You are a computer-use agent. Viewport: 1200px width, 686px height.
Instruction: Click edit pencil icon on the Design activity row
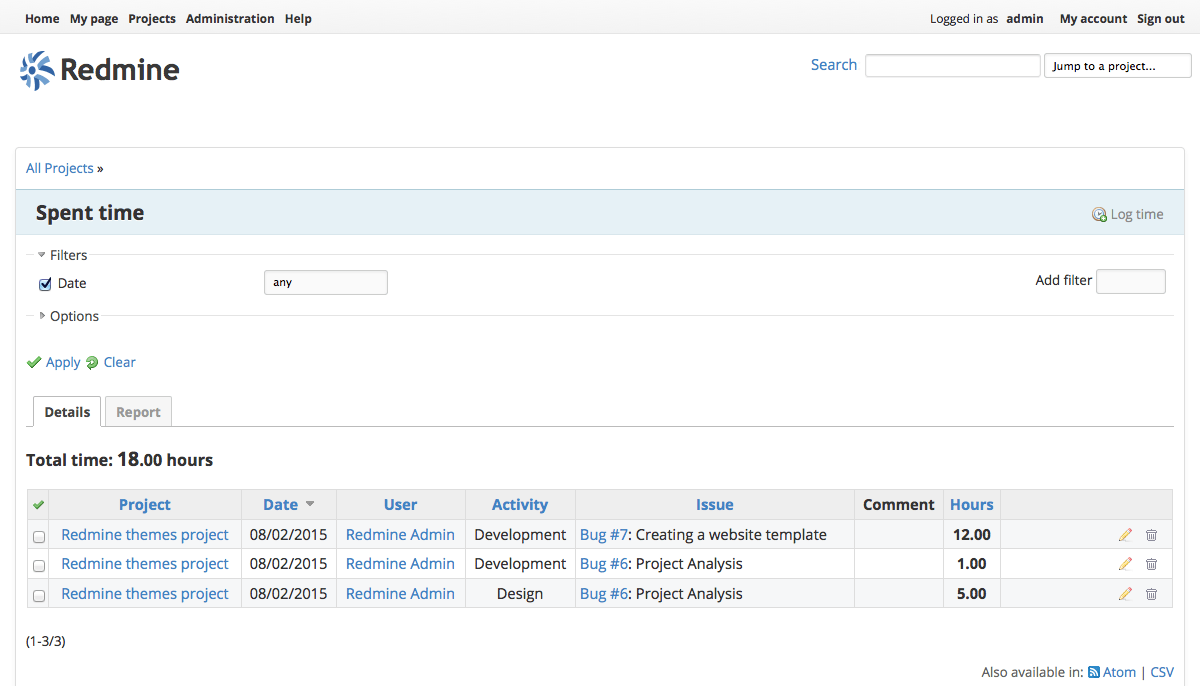1125,594
